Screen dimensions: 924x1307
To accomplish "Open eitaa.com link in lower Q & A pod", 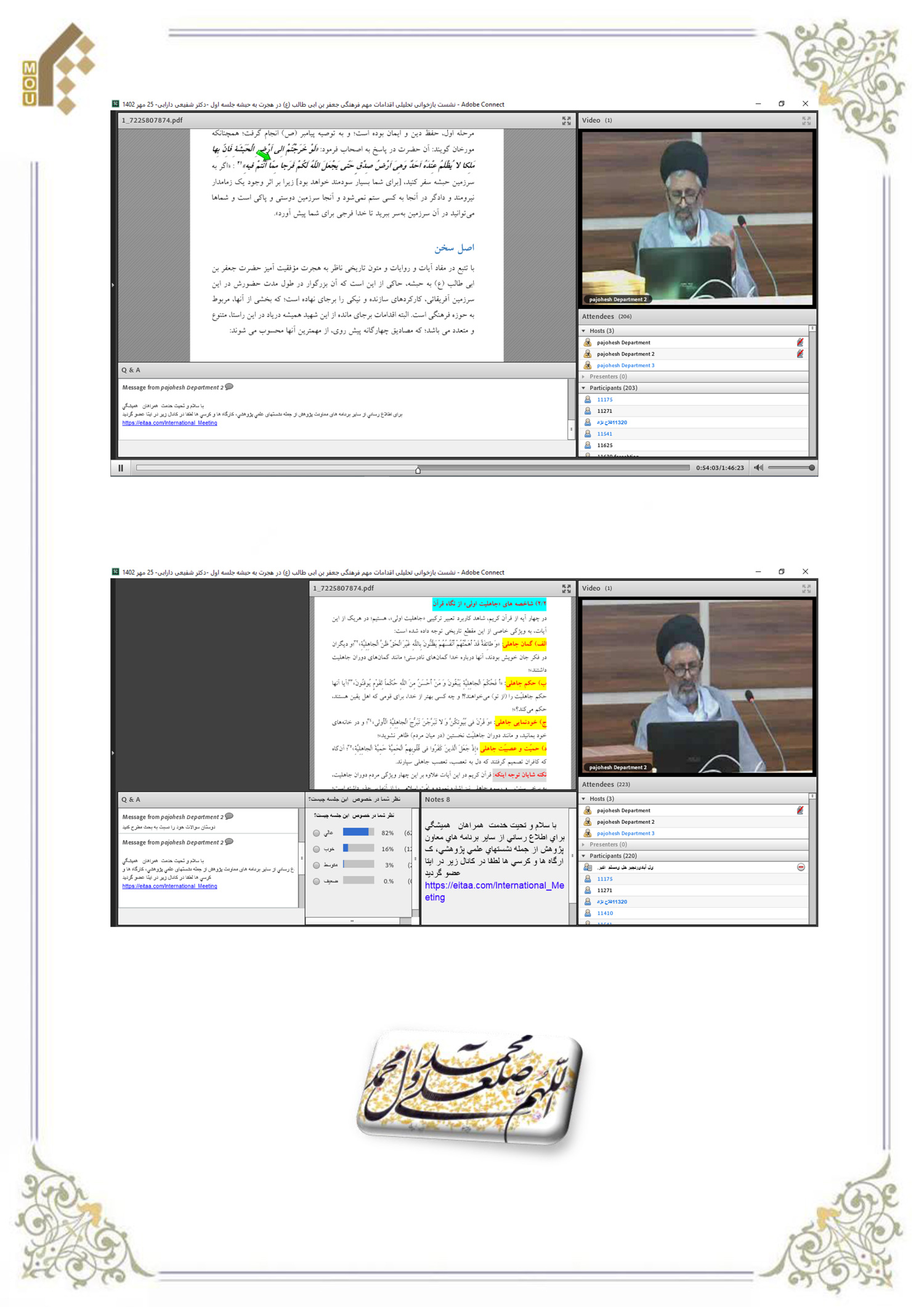I will [169, 886].
